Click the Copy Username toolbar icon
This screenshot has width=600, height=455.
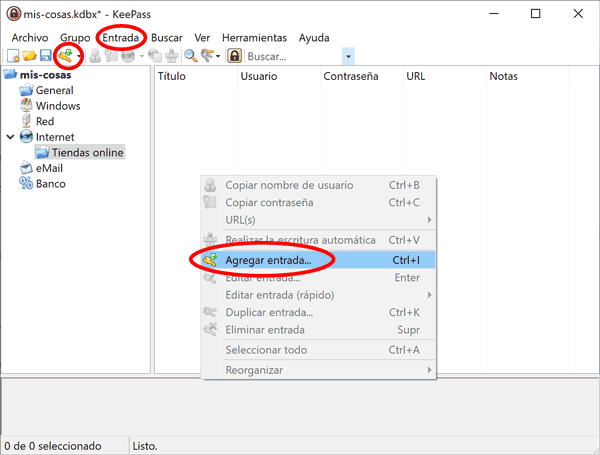click(x=95, y=56)
